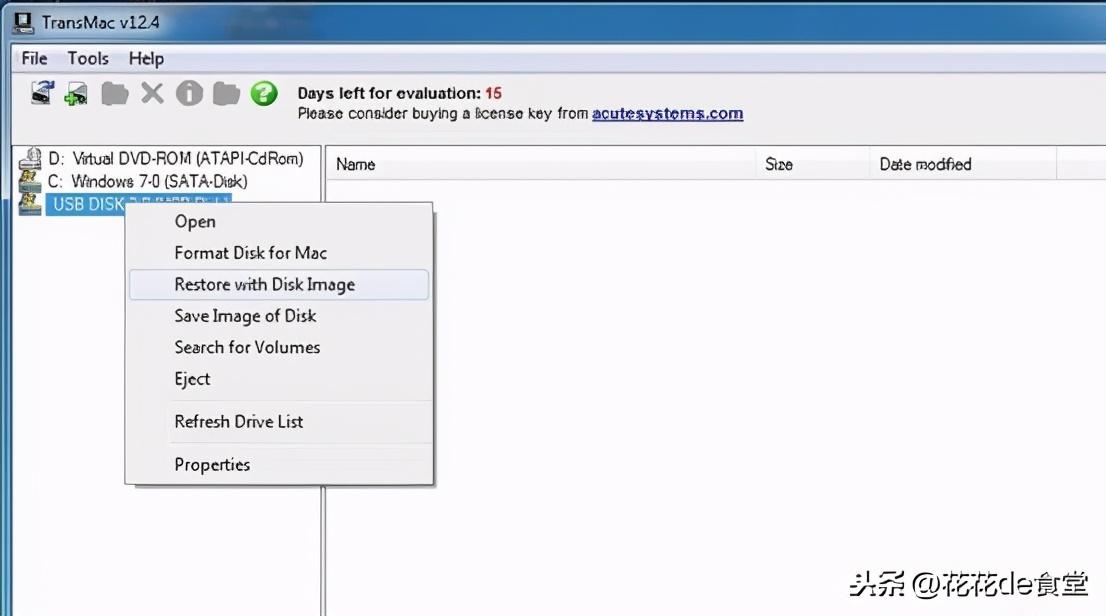Click the green question mark help icon

pos(264,93)
